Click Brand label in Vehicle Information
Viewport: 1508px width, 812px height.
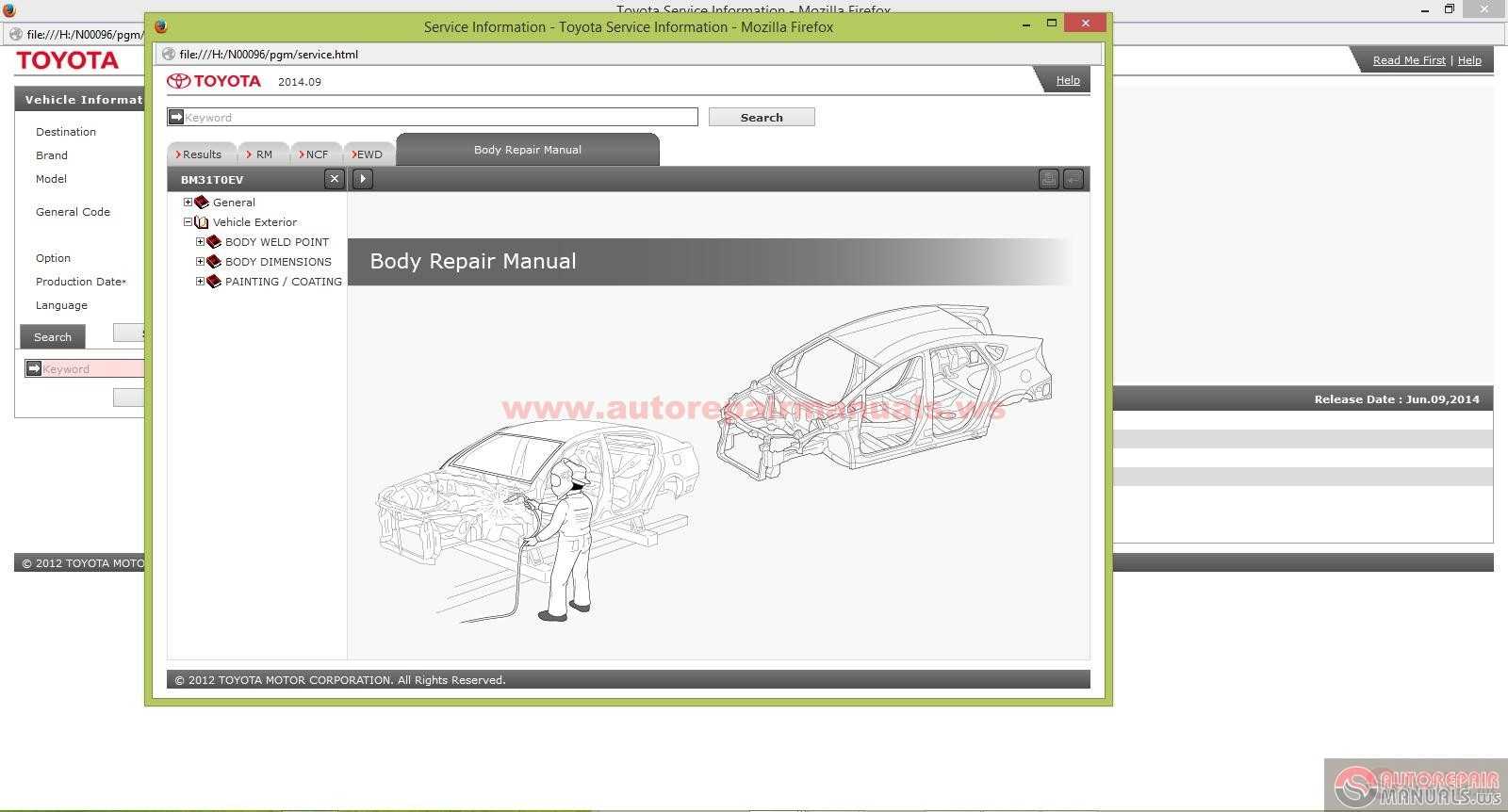pos(52,155)
